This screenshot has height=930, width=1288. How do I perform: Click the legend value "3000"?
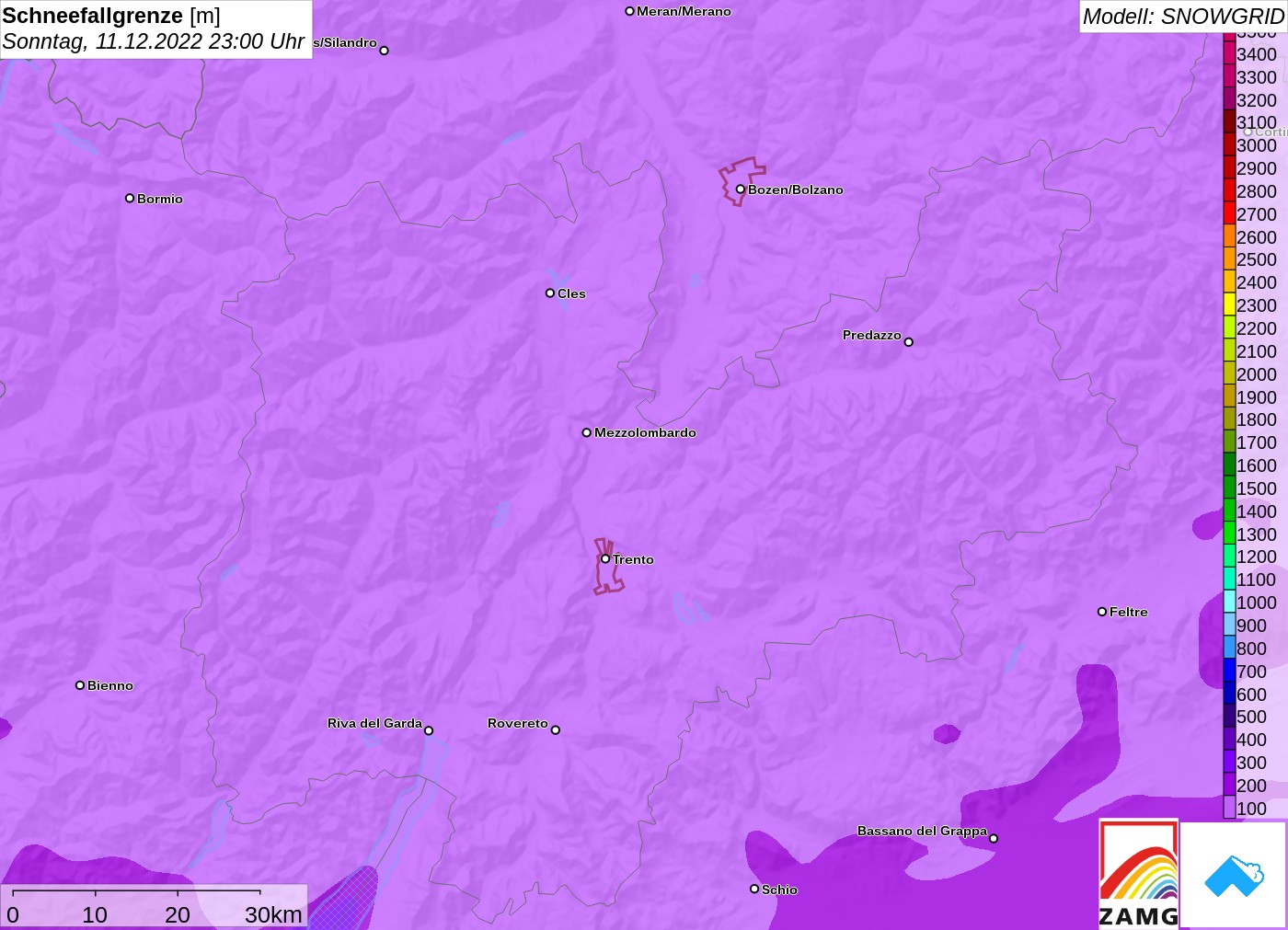pyautogui.click(x=1257, y=145)
